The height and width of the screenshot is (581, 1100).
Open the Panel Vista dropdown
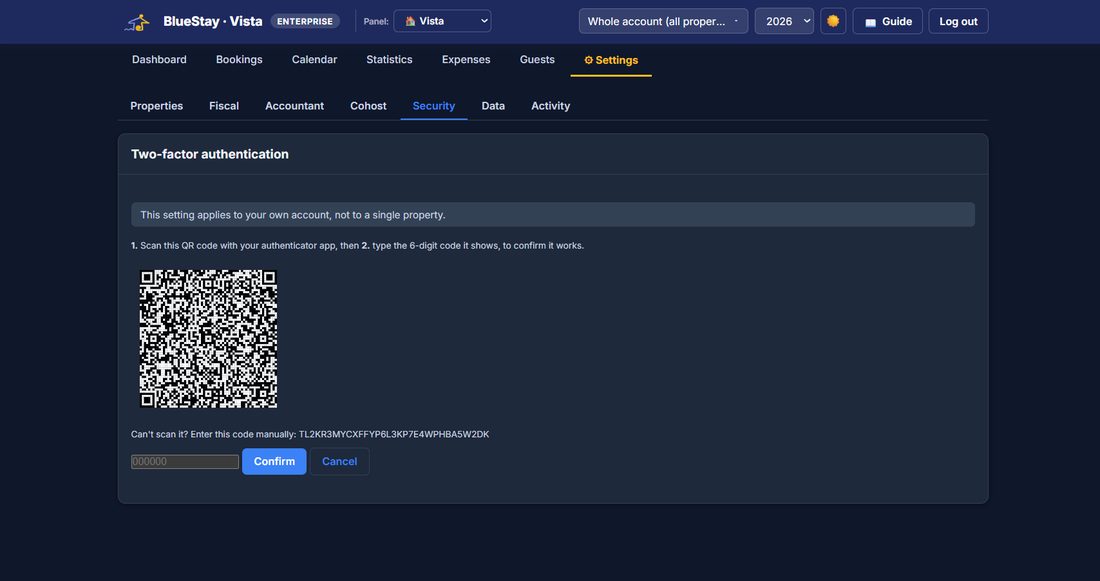(442, 21)
